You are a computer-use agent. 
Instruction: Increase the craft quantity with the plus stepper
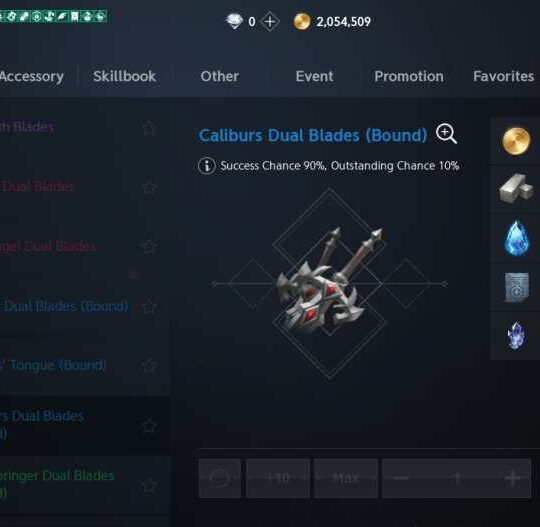[513, 478]
